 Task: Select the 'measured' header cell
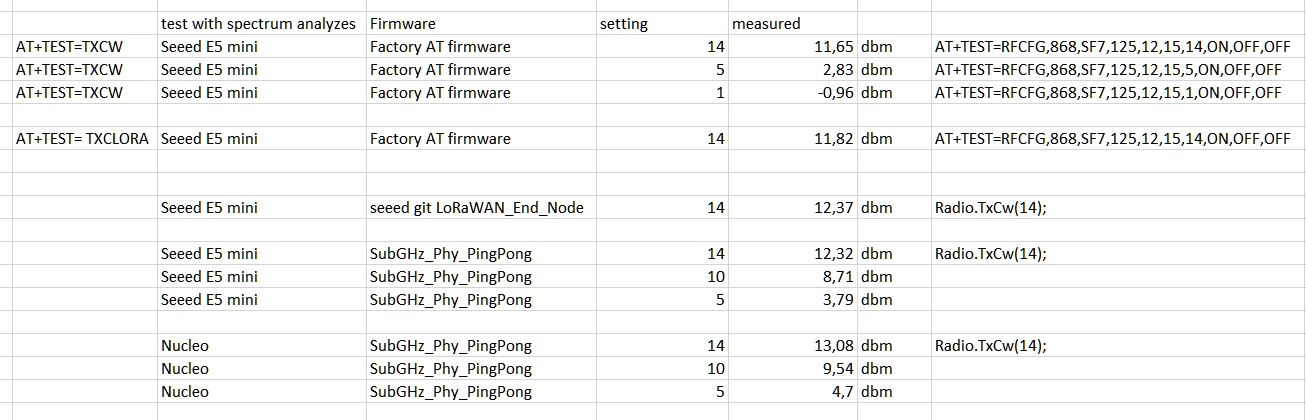[x=793, y=23]
